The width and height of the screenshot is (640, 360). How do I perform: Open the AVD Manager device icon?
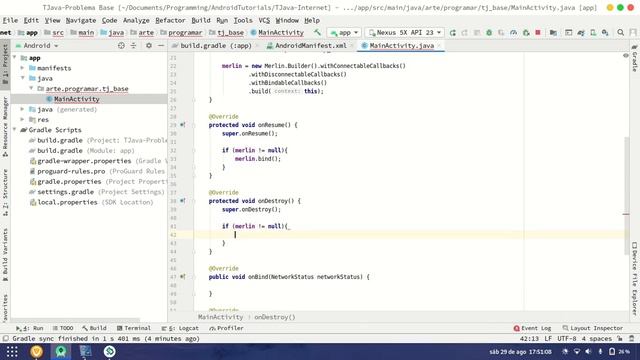[x=593, y=33]
